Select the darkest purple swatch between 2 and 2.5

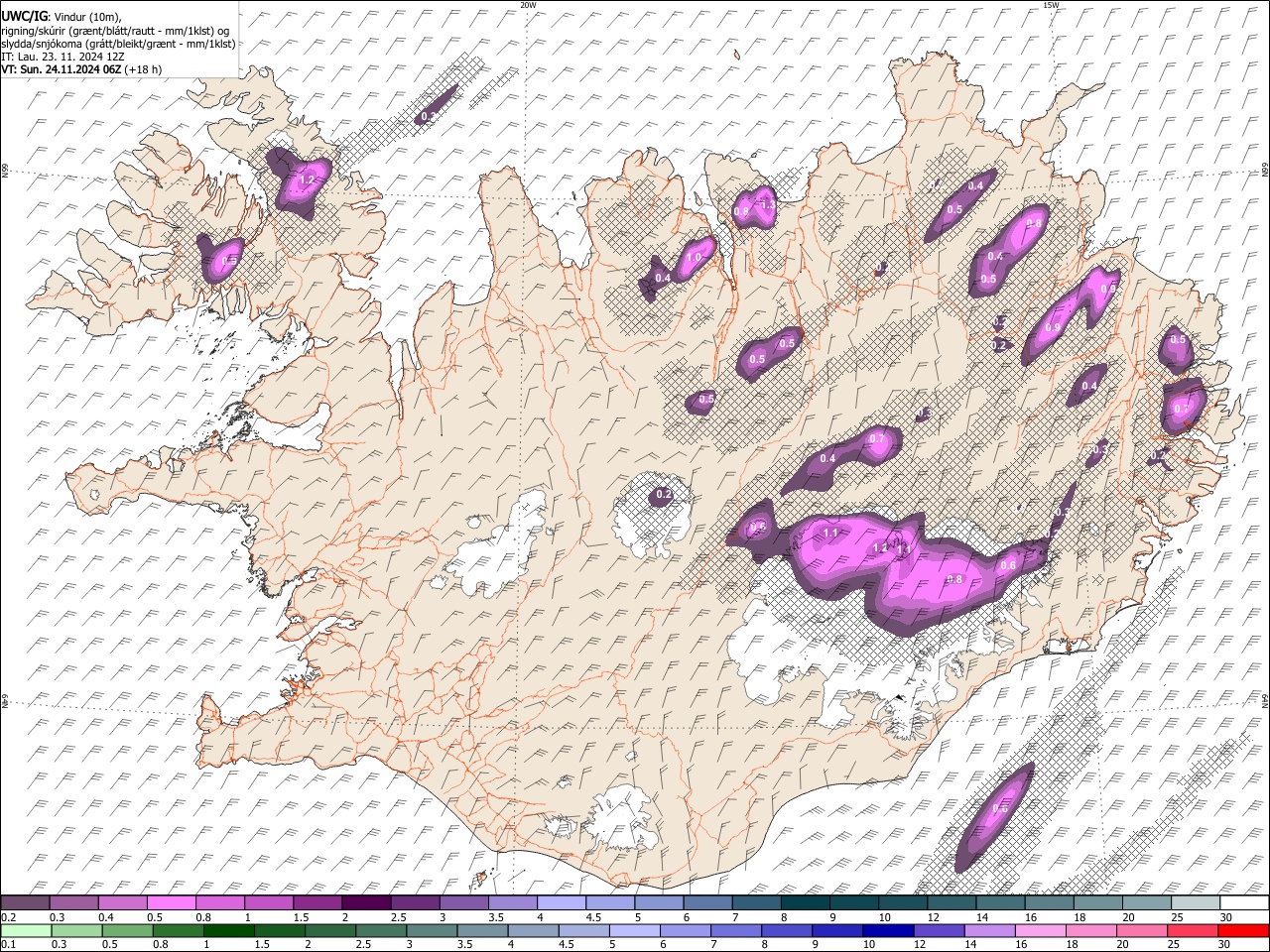pyautogui.click(x=365, y=903)
